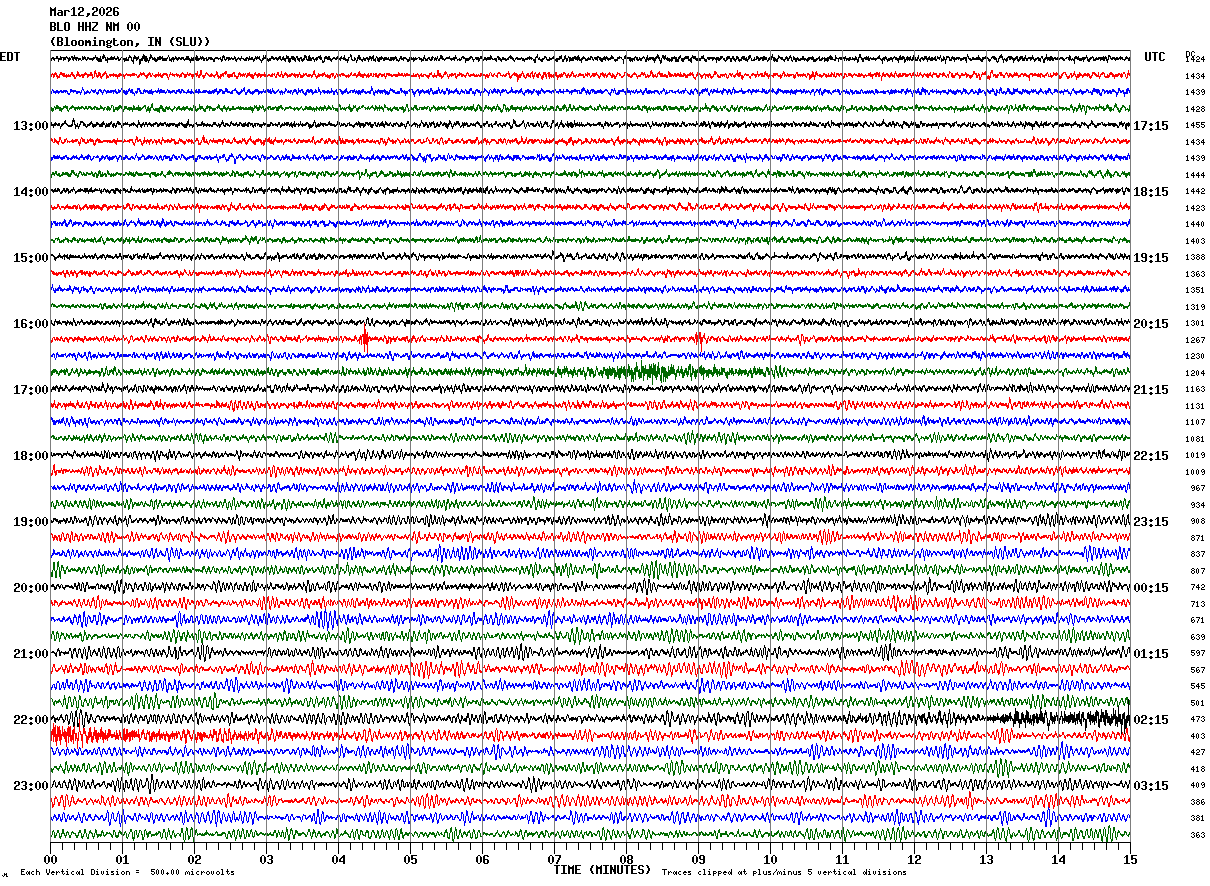
Task: Click the DC offset value 742
Action: (1197, 588)
